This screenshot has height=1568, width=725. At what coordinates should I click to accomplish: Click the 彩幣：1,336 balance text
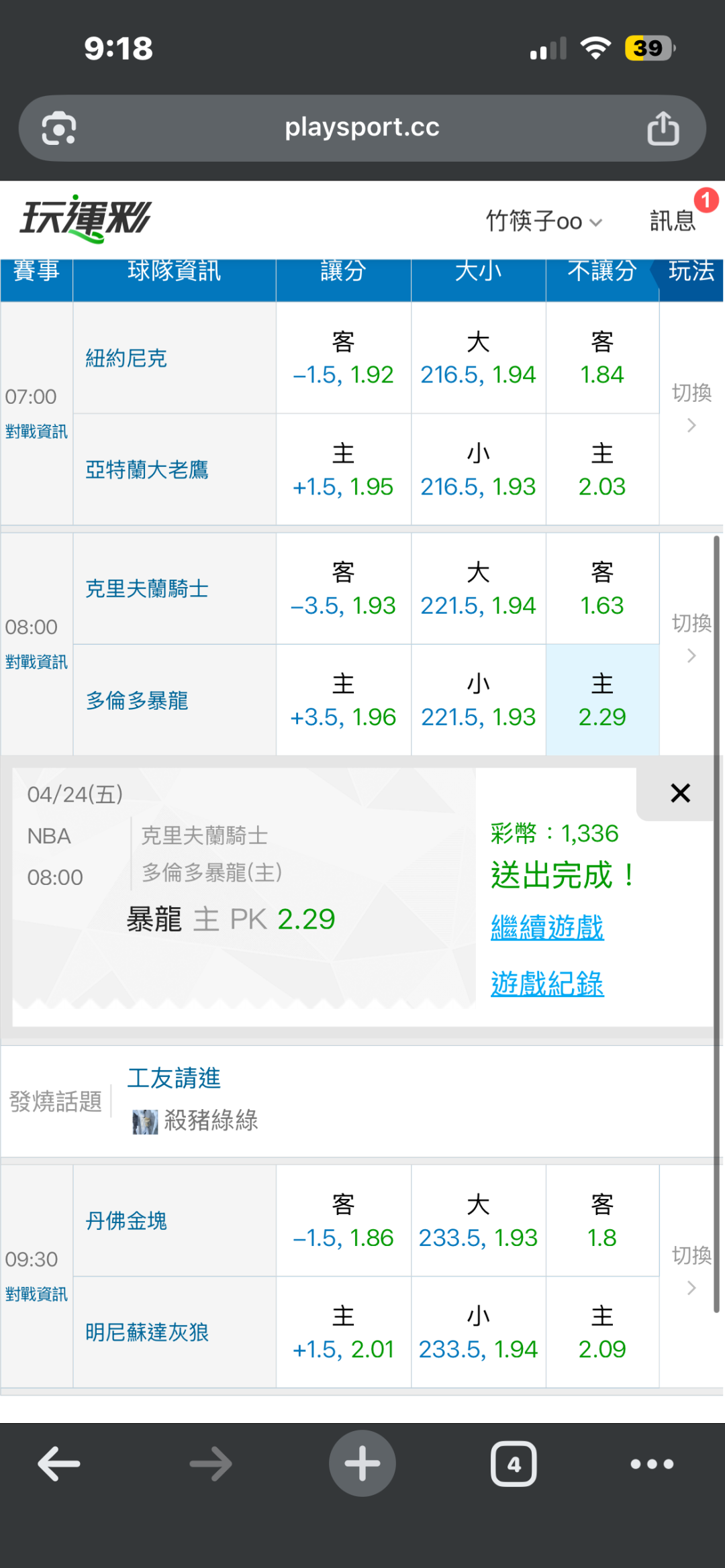(554, 834)
